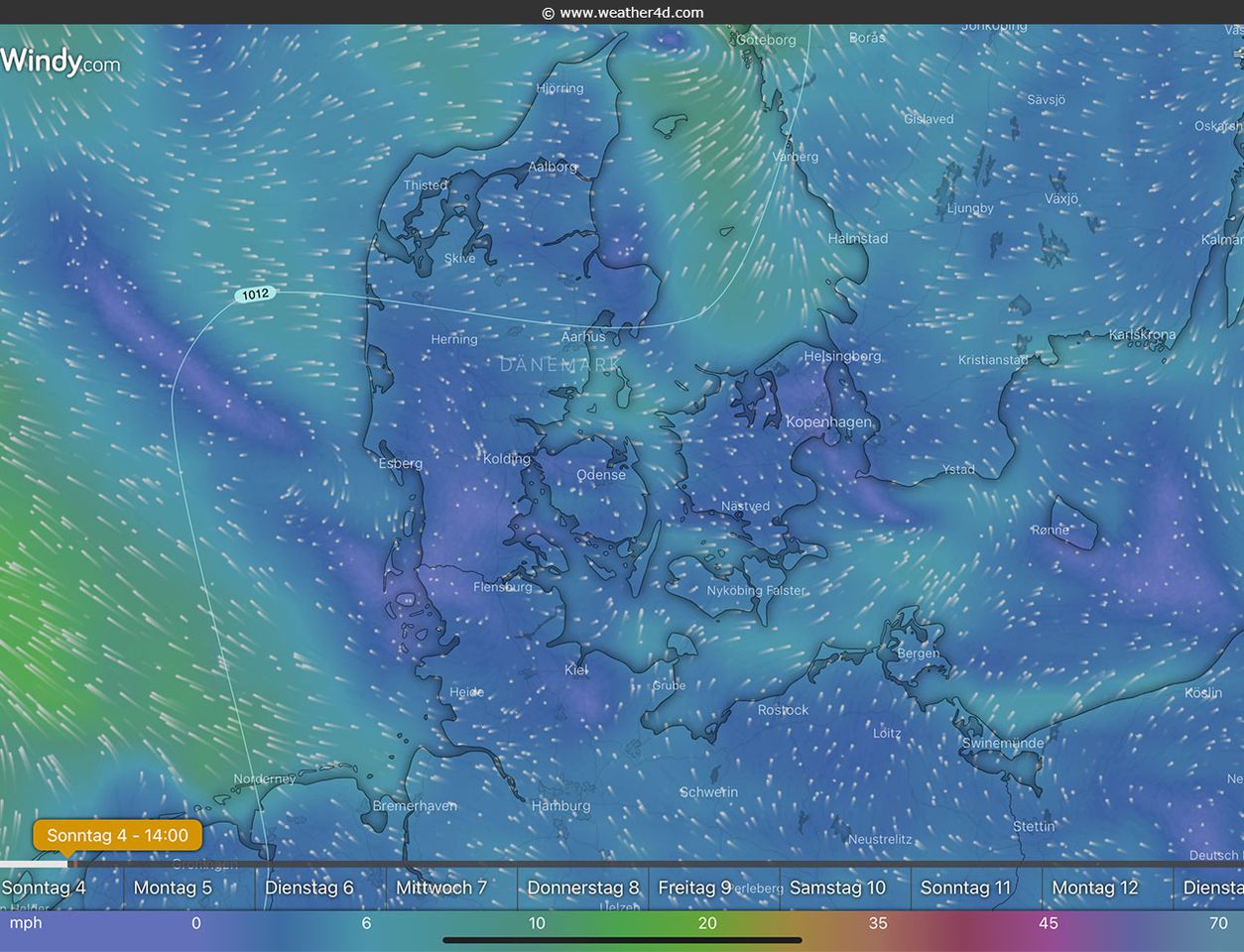The width and height of the screenshot is (1244, 952).
Task: Select Hamburg on the map
Action: pos(560,805)
